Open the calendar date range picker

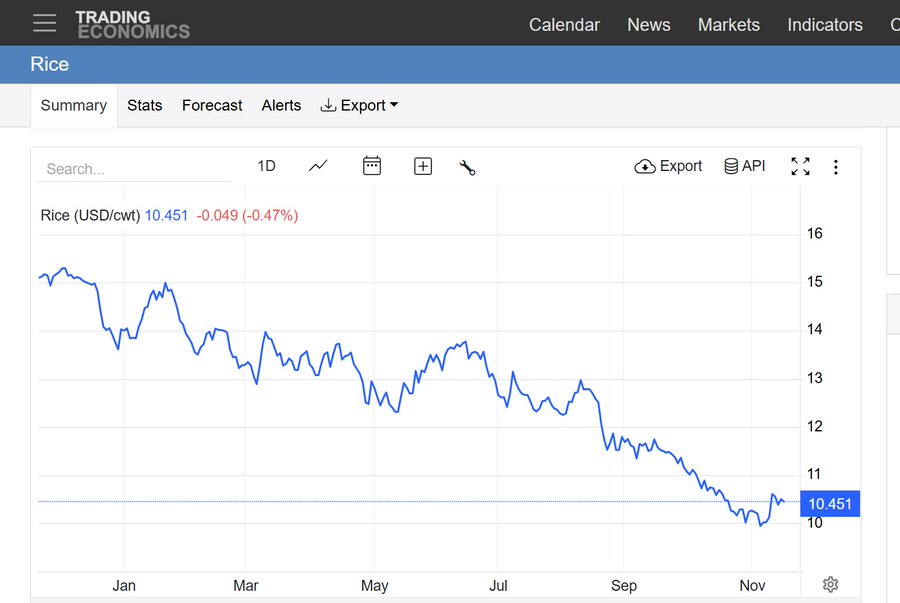click(x=372, y=166)
